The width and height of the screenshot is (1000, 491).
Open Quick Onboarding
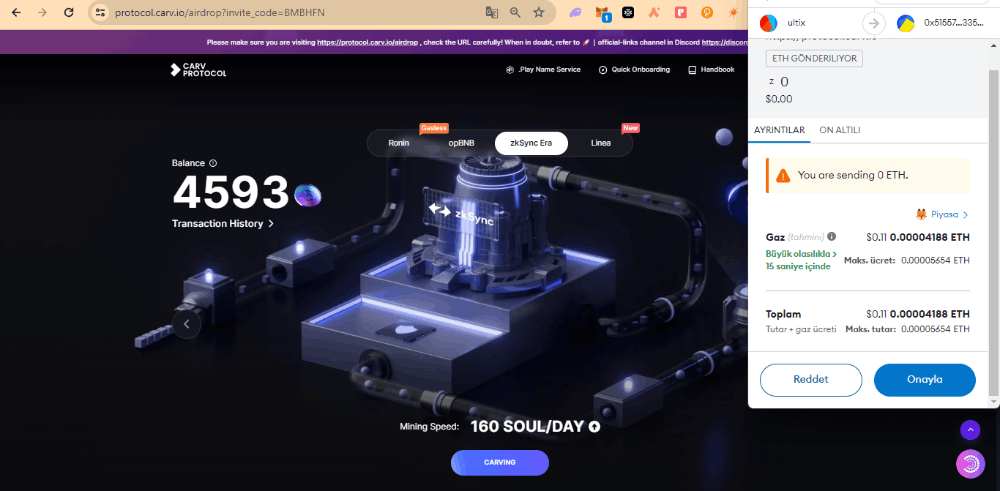click(635, 70)
